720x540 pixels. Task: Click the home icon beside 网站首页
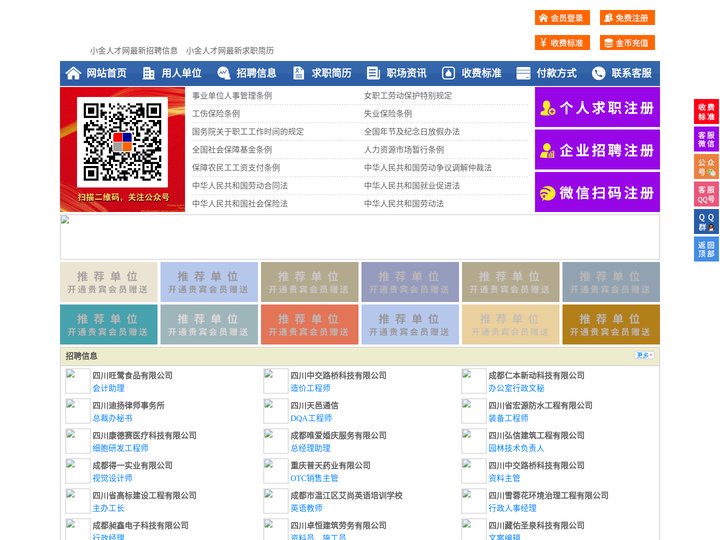pos(73,73)
